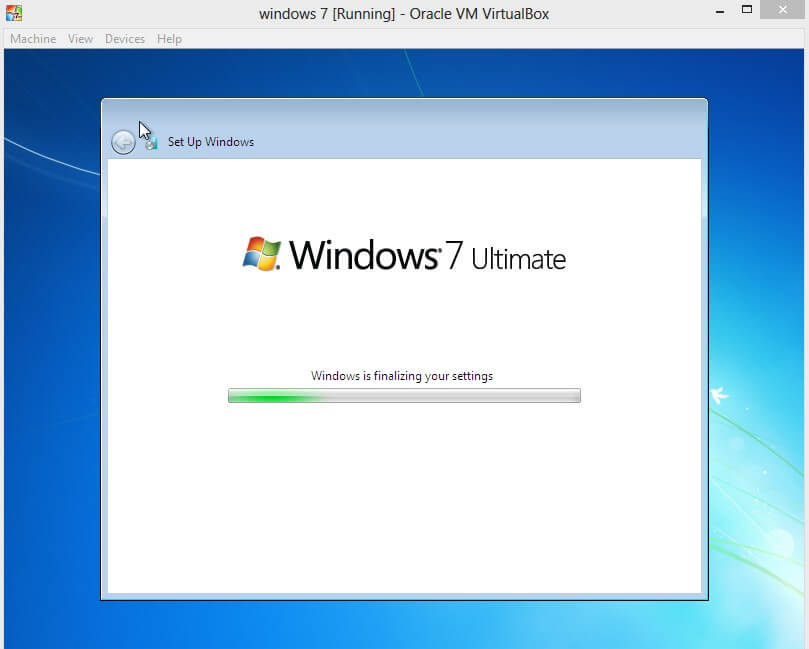Close the VirtualBox window
The height and width of the screenshot is (649, 809).
[x=783, y=10]
